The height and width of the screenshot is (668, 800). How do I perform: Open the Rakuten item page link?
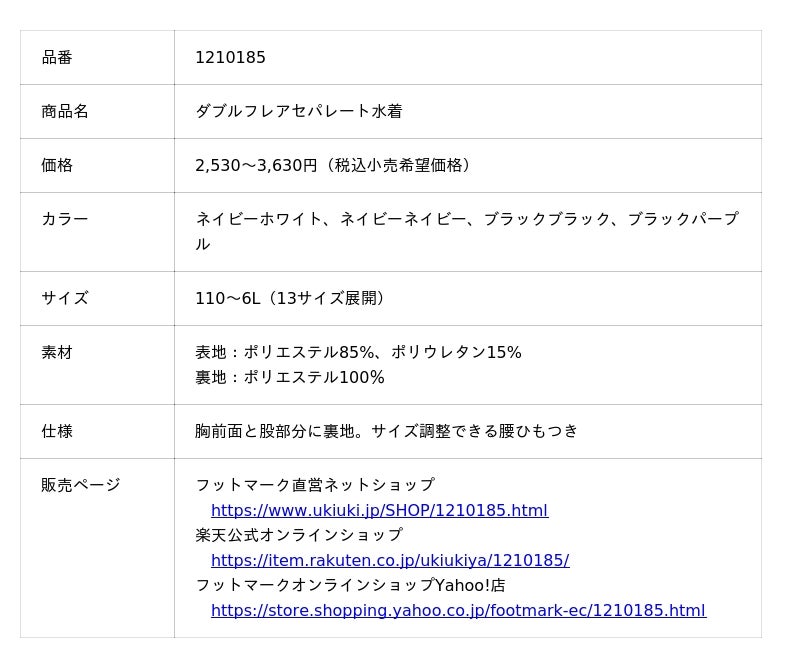(x=390, y=561)
